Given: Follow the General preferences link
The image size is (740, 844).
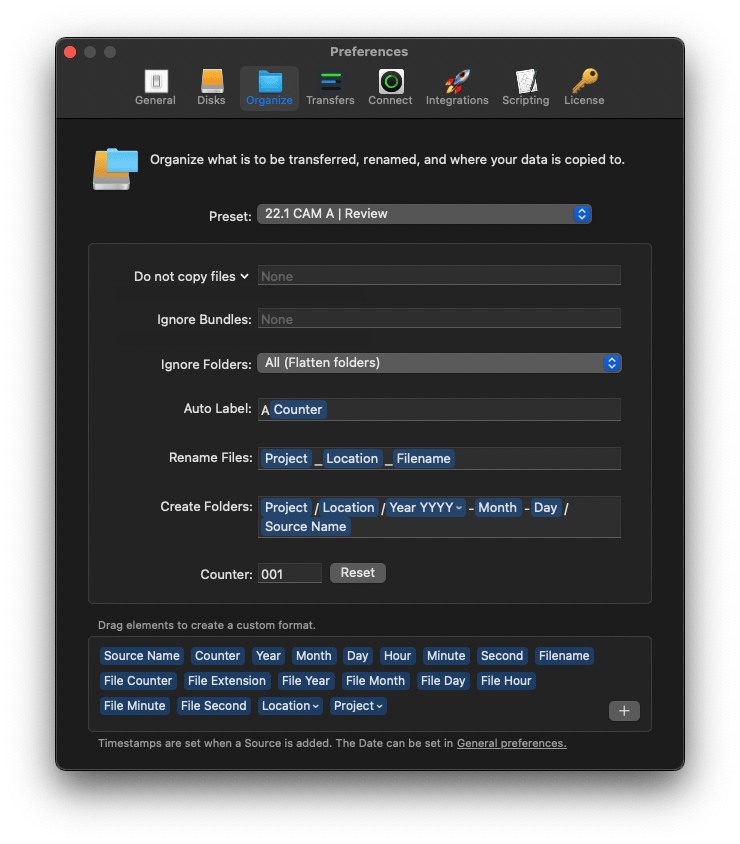Looking at the screenshot, I should 511,743.
